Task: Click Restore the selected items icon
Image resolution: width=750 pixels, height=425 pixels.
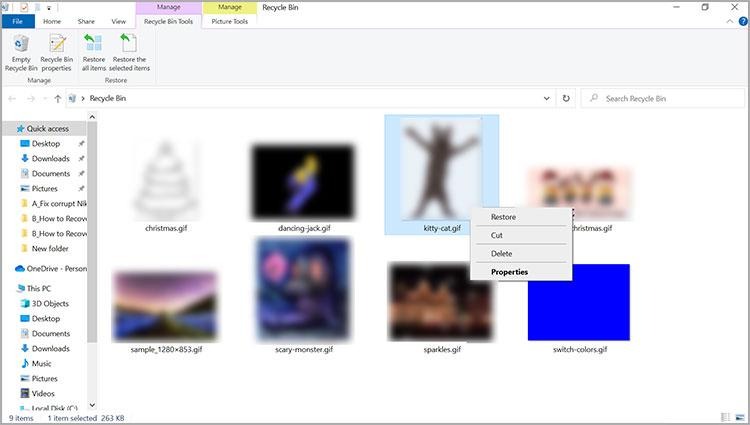Action: (x=128, y=50)
